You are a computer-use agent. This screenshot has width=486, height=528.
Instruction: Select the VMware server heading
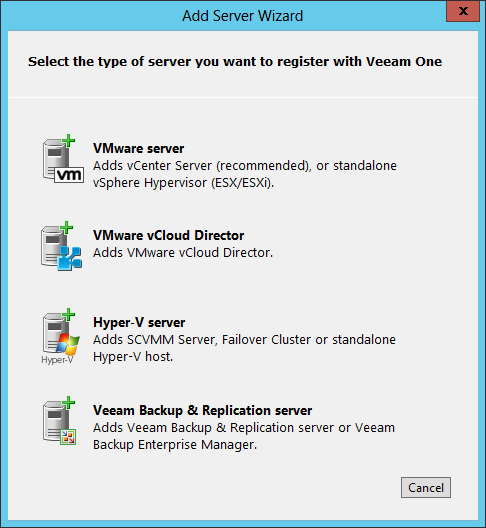coord(138,148)
